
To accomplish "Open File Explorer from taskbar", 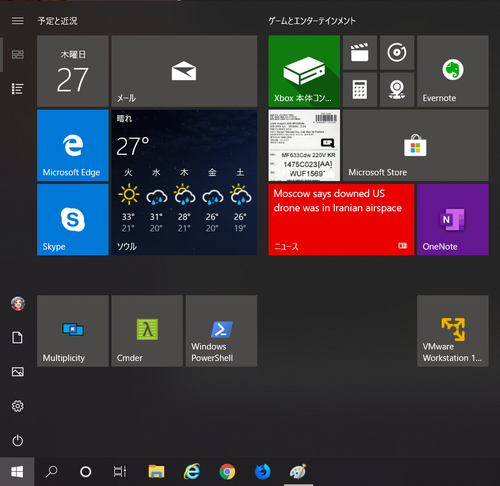I will pyautogui.click(x=156, y=472).
